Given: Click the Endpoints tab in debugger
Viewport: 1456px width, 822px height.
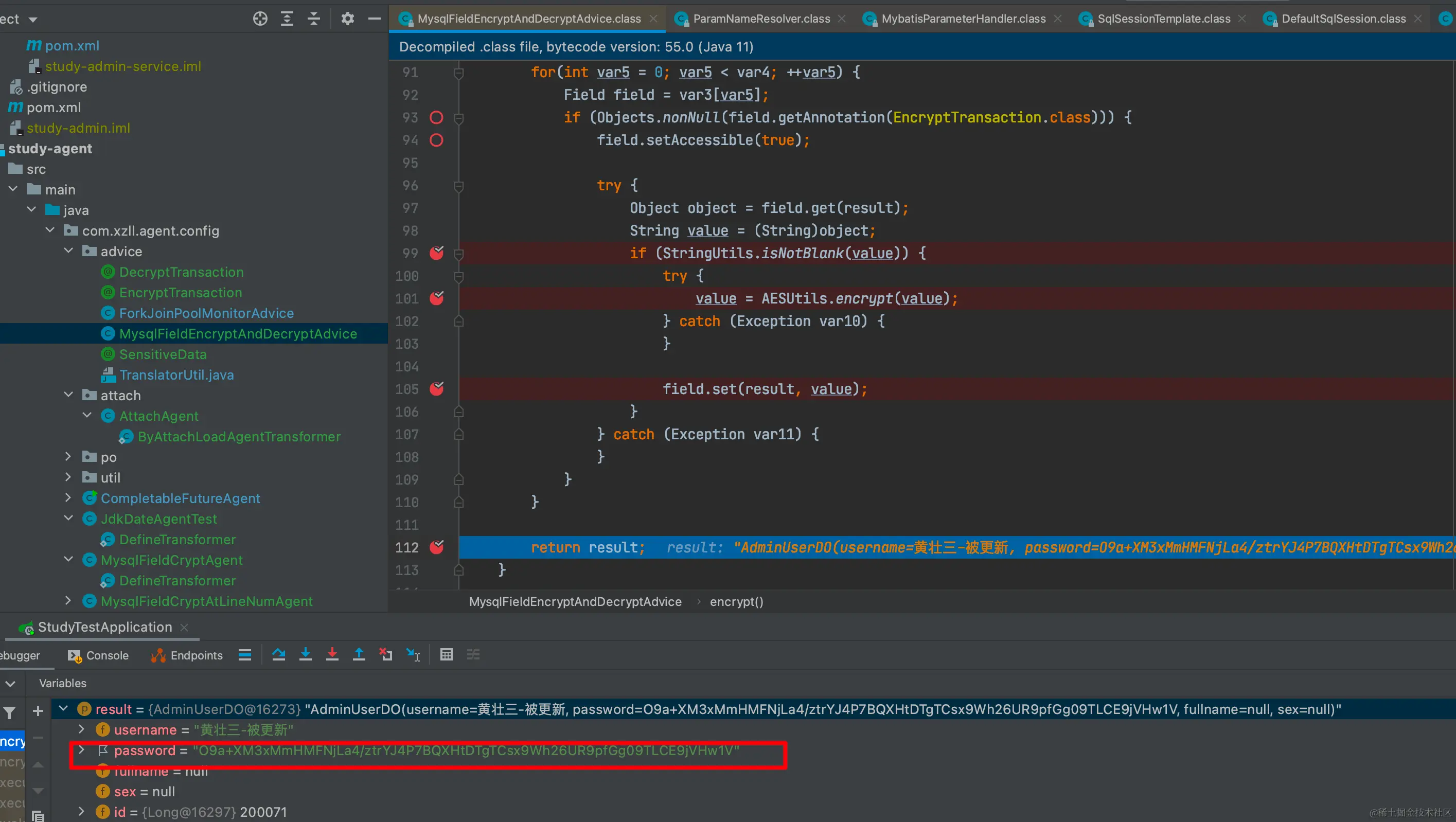Looking at the screenshot, I should 187,655.
